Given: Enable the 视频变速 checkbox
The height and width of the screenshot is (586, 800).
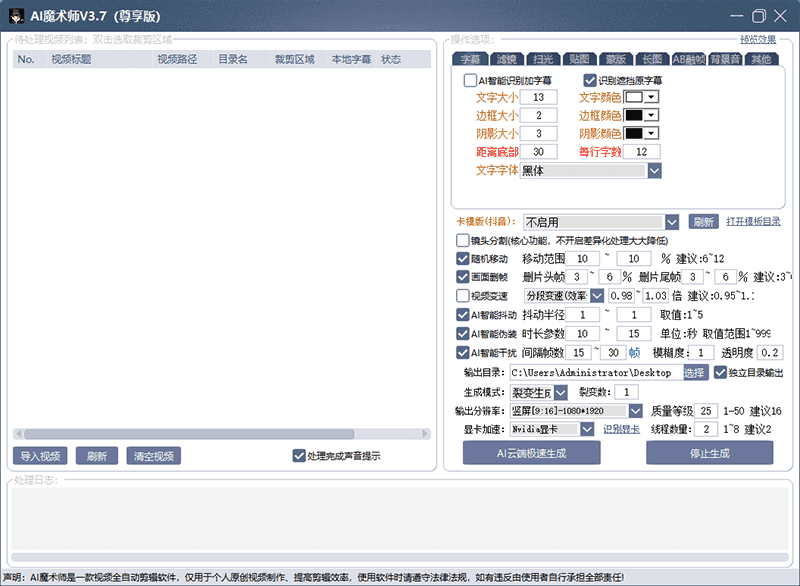Looking at the screenshot, I should pos(462,296).
